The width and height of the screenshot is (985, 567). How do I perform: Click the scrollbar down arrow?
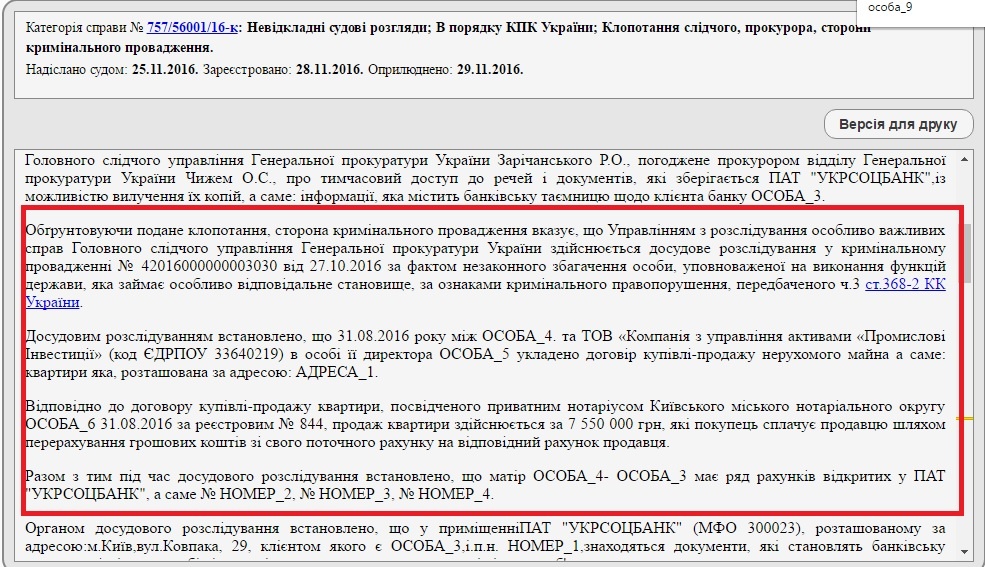click(964, 551)
